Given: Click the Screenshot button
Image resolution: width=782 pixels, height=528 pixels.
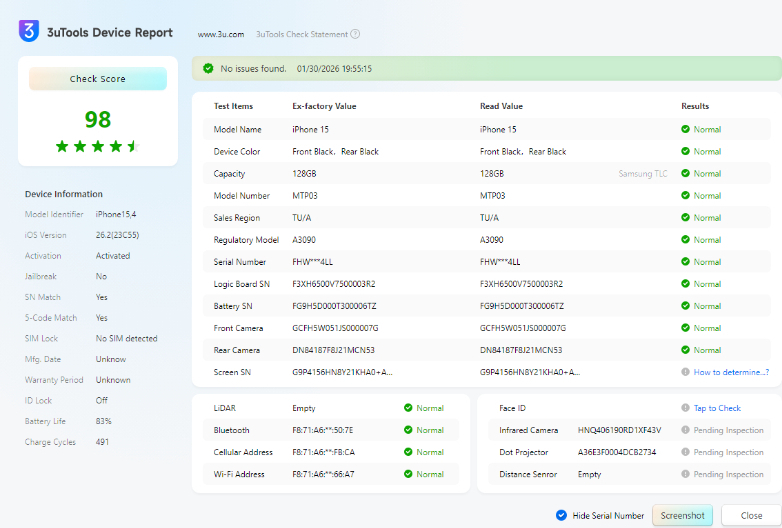Looking at the screenshot, I should tap(682, 516).
